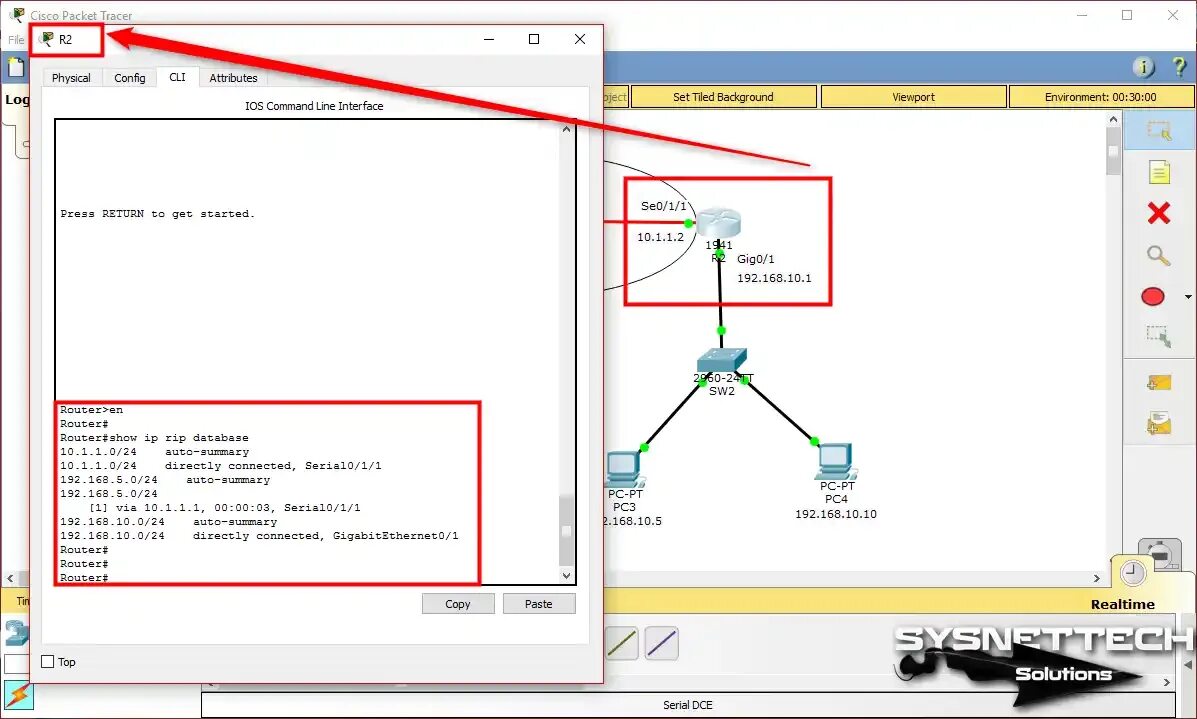Click 'IOS Command Line Interface' heading

tap(315, 106)
